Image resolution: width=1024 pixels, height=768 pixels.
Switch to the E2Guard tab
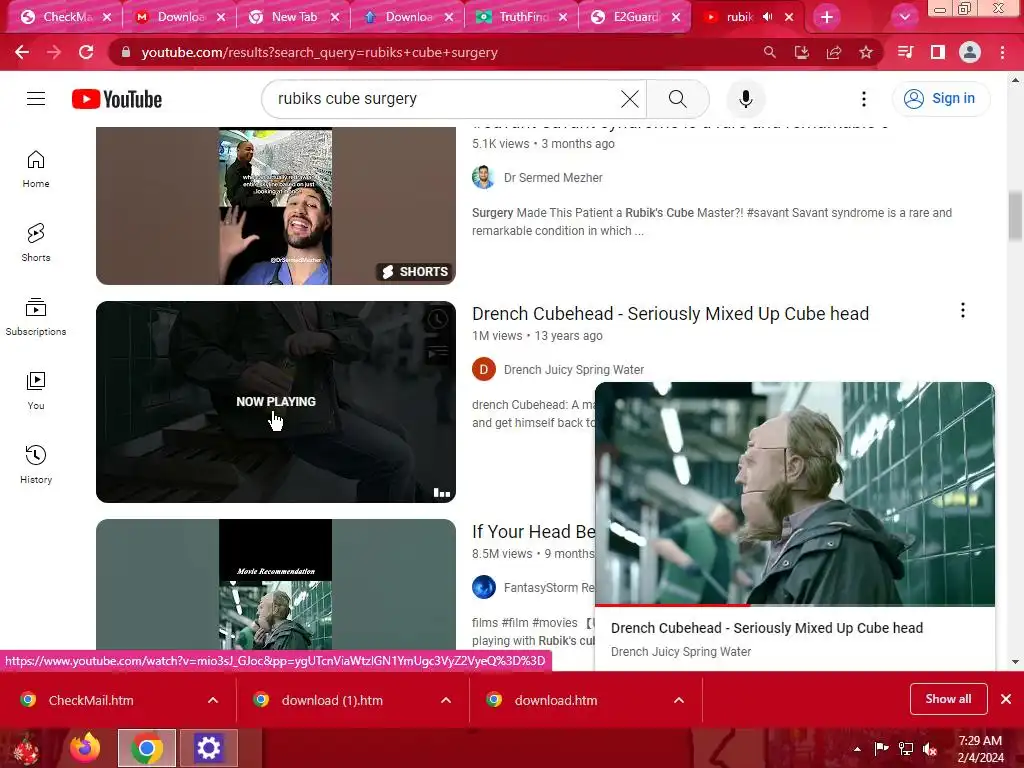tap(628, 17)
